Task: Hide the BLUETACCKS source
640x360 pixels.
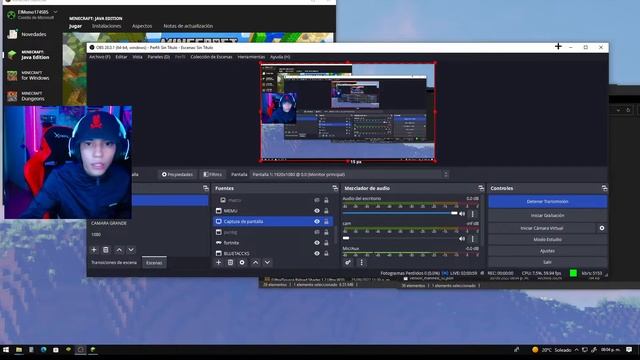Action: tap(317, 253)
